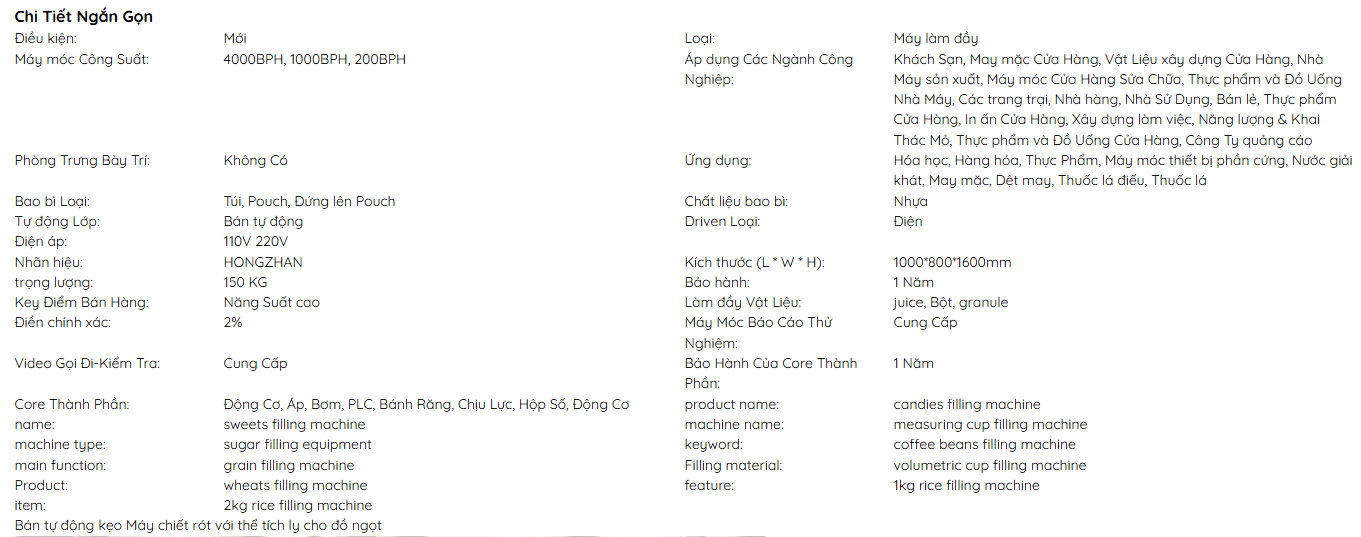The width and height of the screenshot is (1361, 537).
Task: Click the "1000*800*1600mm" dimensions value
Action: (x=952, y=262)
